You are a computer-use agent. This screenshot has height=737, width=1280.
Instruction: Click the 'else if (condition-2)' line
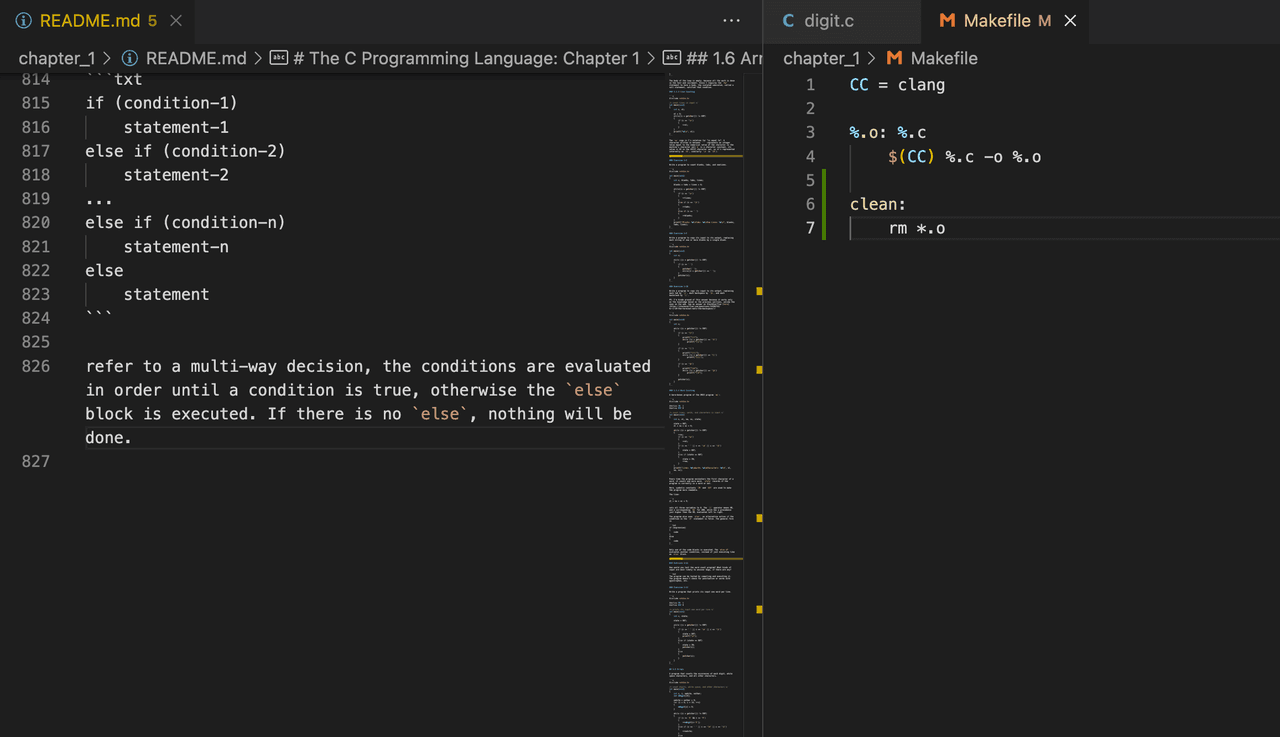[x=185, y=151]
